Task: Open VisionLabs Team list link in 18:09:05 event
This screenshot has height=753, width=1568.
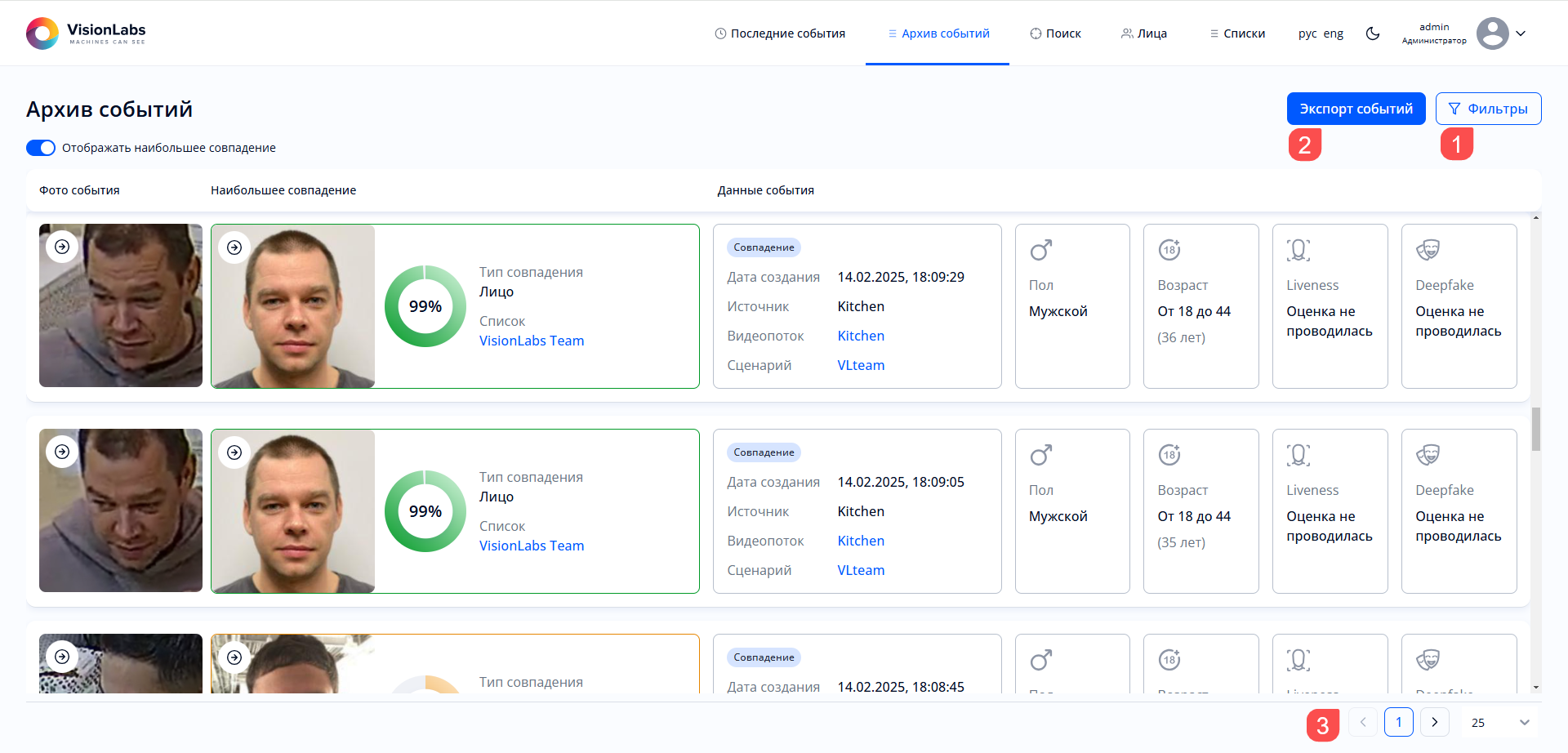Action: click(x=532, y=546)
